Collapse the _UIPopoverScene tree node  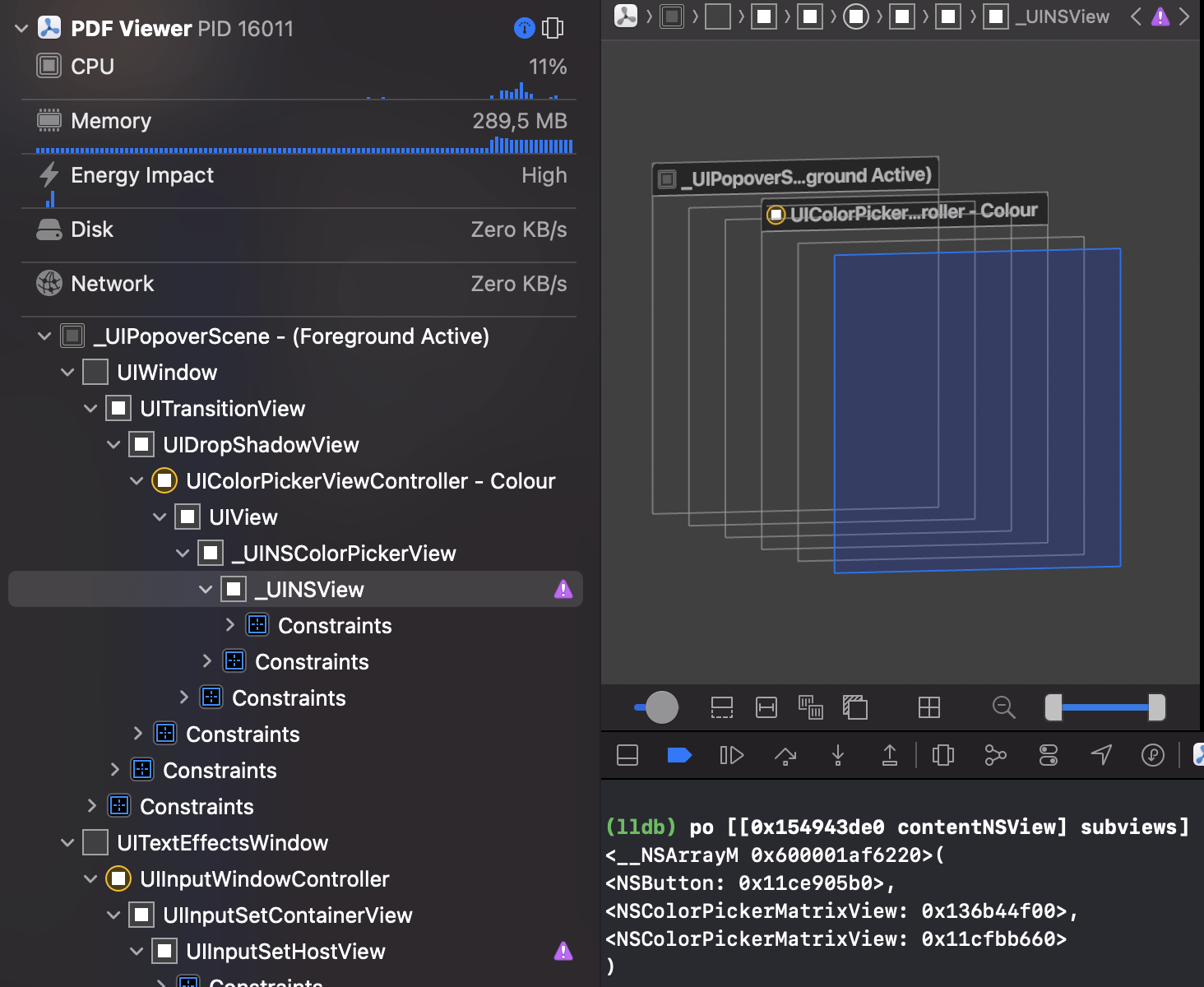coord(44,336)
